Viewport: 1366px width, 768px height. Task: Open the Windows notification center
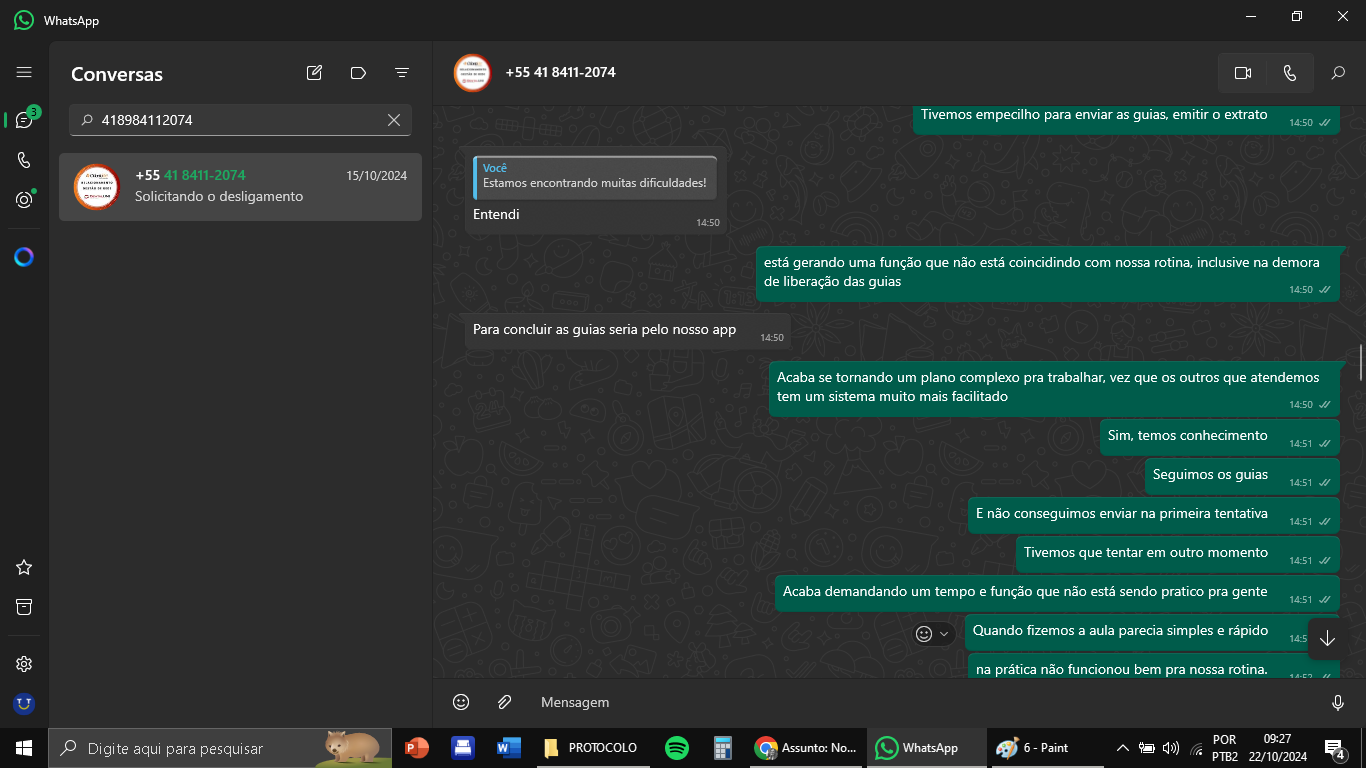(x=1334, y=748)
